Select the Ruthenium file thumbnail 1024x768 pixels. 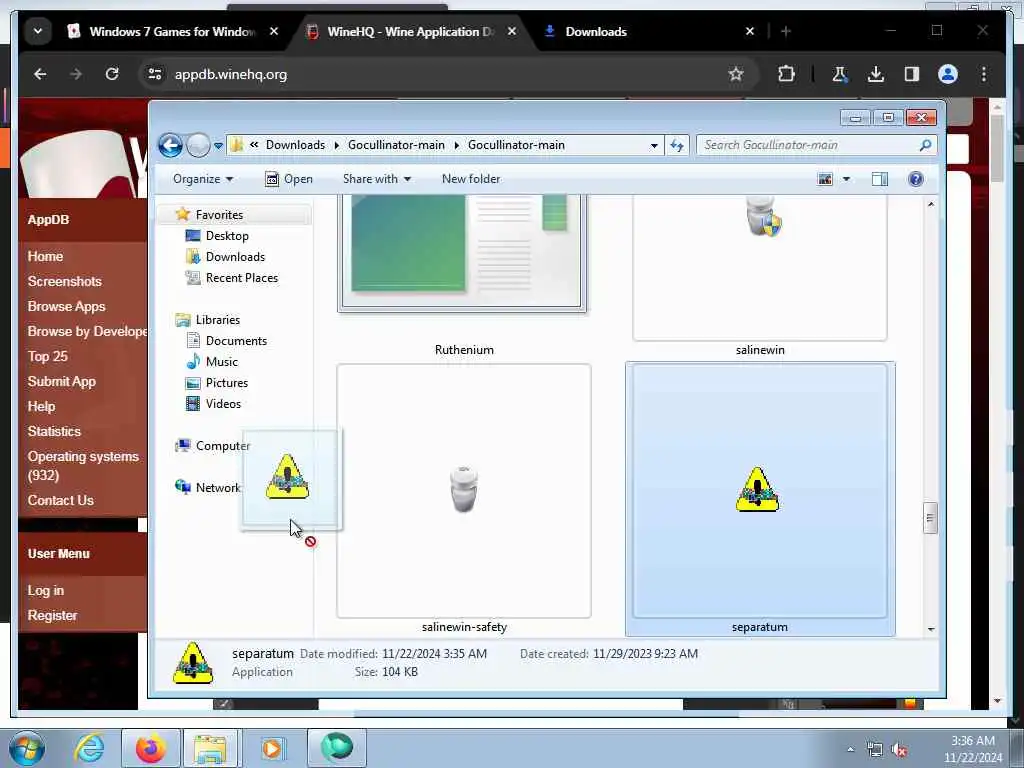pyautogui.click(x=462, y=253)
